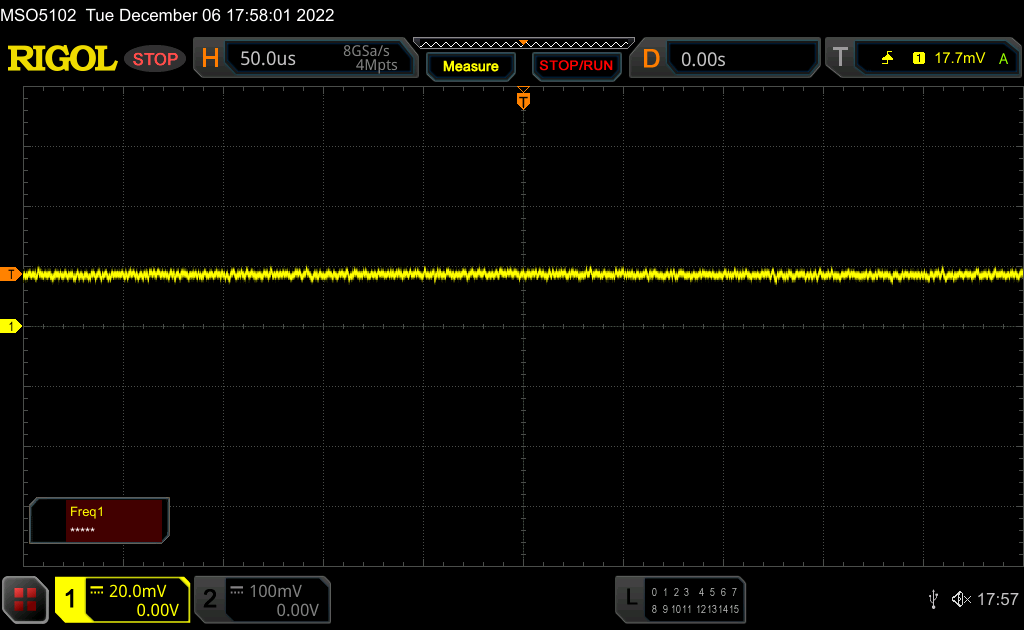
Task: Toggle channel 2 label
Action: [210, 599]
